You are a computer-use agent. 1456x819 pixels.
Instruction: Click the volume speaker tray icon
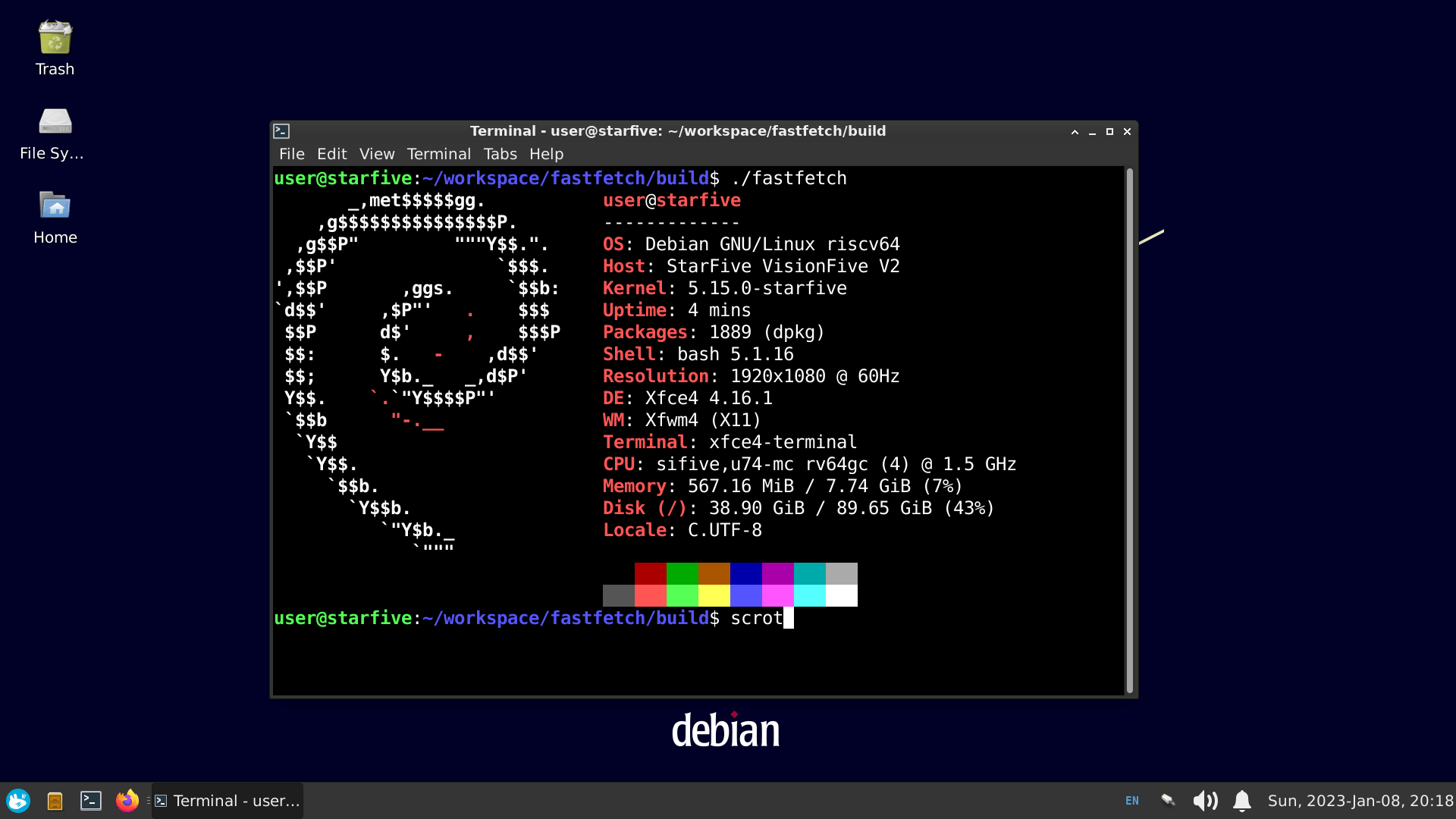click(1205, 801)
